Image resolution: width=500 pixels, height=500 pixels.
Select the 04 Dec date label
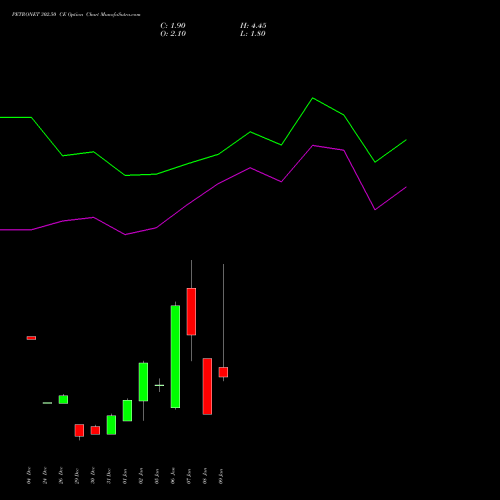pos(29,476)
